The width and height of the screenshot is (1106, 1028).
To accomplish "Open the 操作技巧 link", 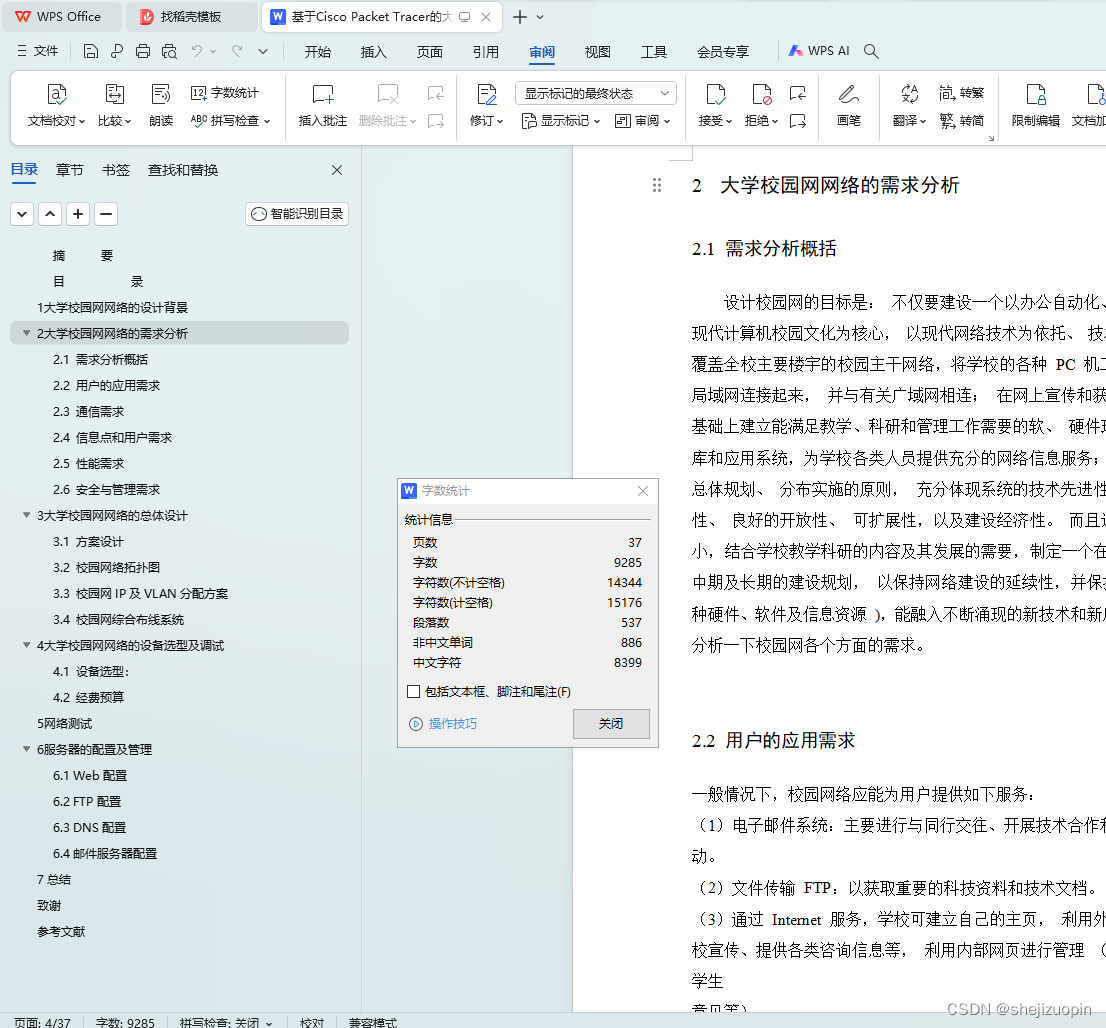I will pos(452,724).
